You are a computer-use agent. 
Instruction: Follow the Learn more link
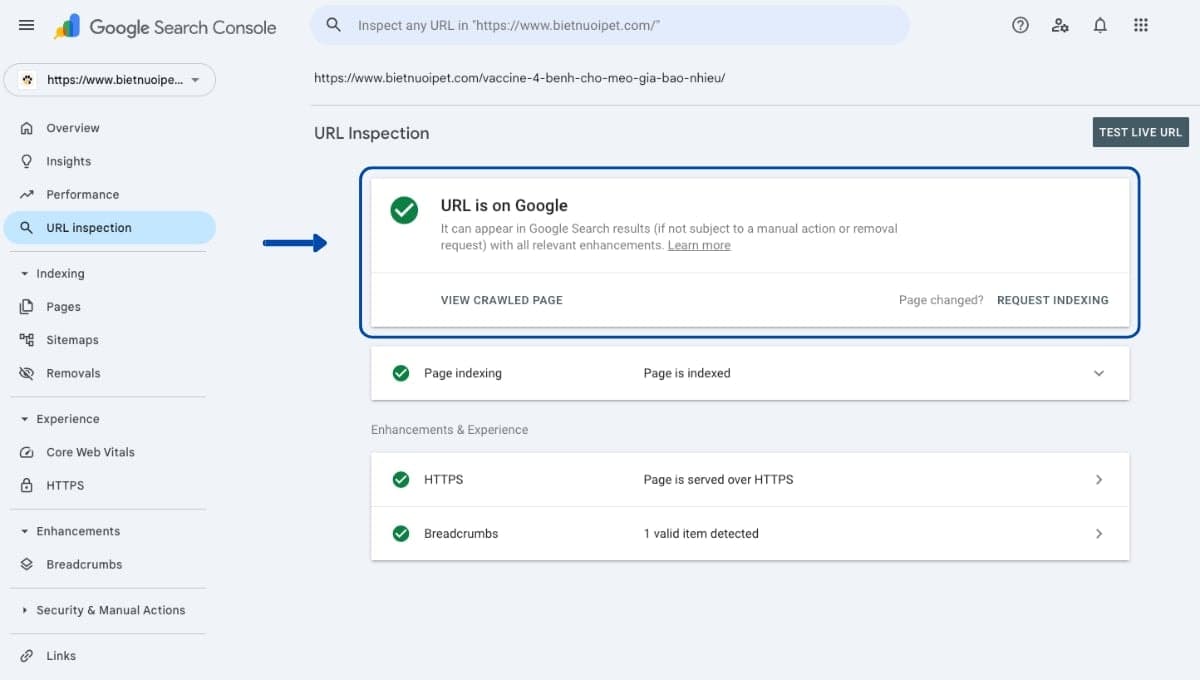point(699,245)
